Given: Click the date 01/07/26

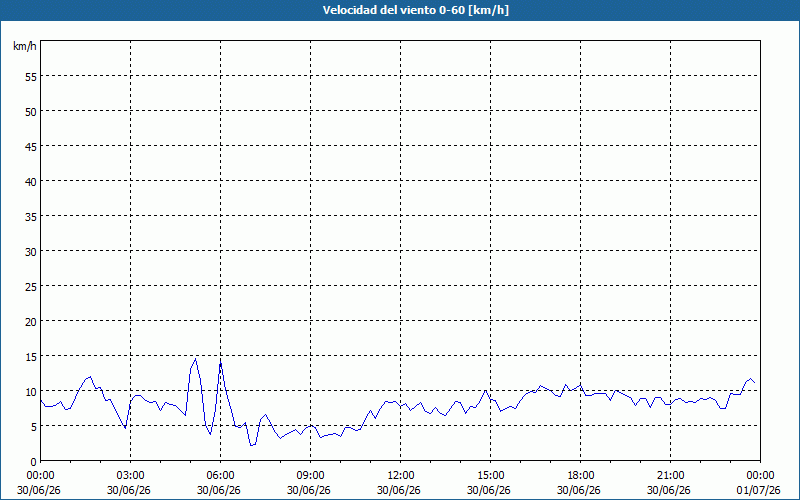Looking at the screenshot, I should pyautogui.click(x=759, y=490).
